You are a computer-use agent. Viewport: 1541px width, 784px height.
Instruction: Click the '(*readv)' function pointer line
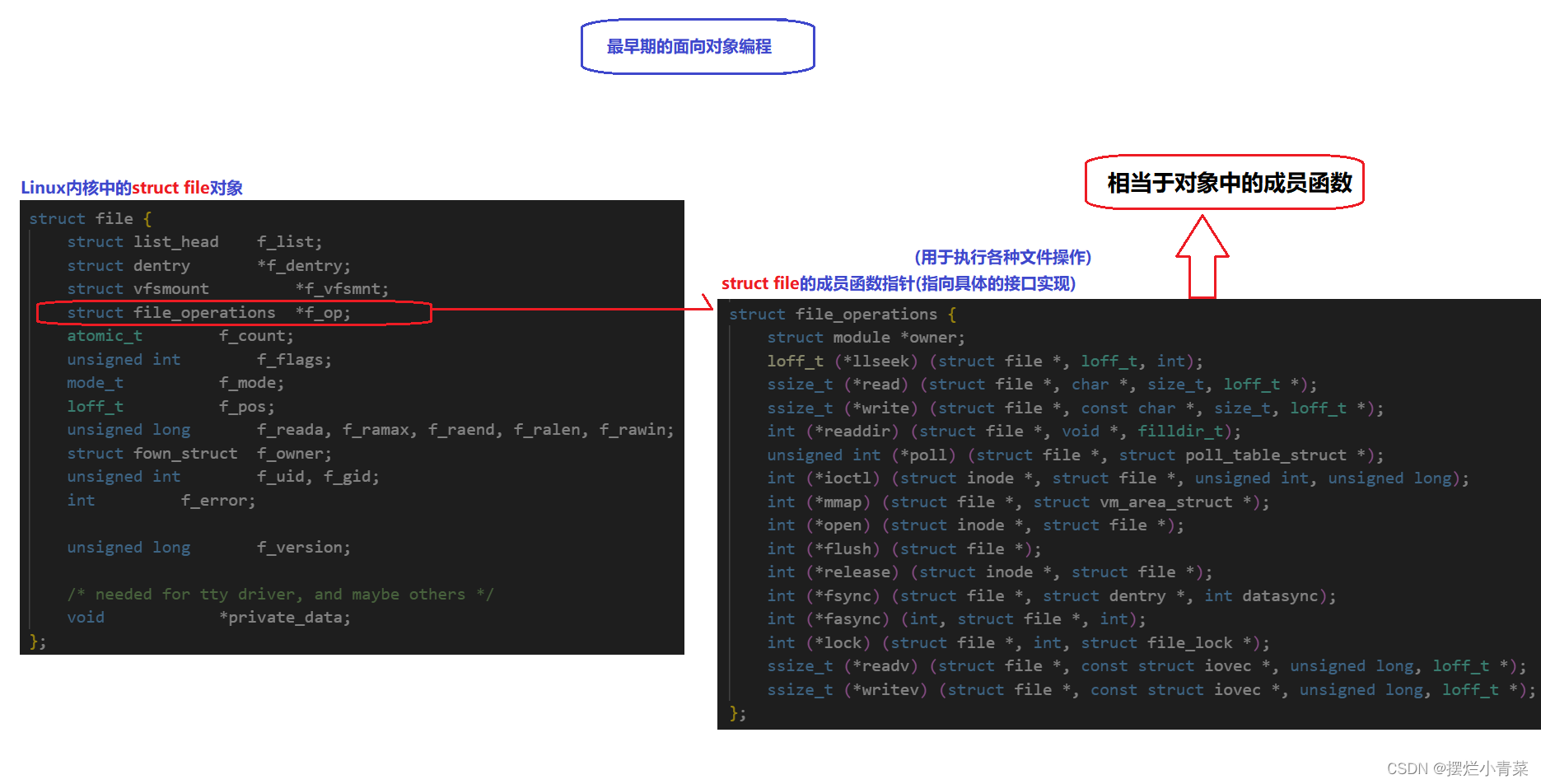[1146, 666]
